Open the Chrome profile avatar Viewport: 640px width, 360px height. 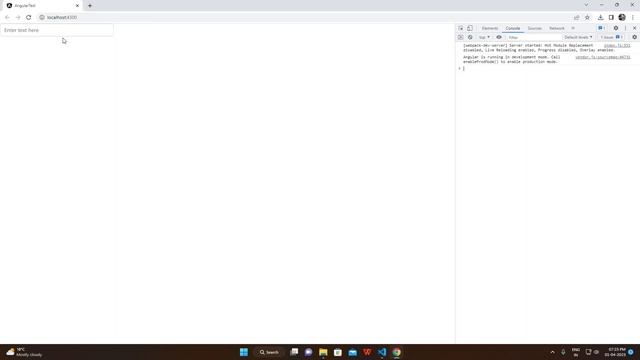[622, 18]
